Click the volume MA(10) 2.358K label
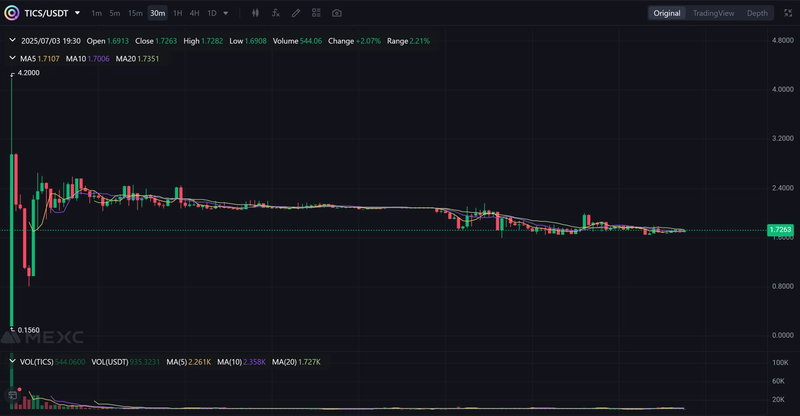800x416 pixels. [x=241, y=362]
